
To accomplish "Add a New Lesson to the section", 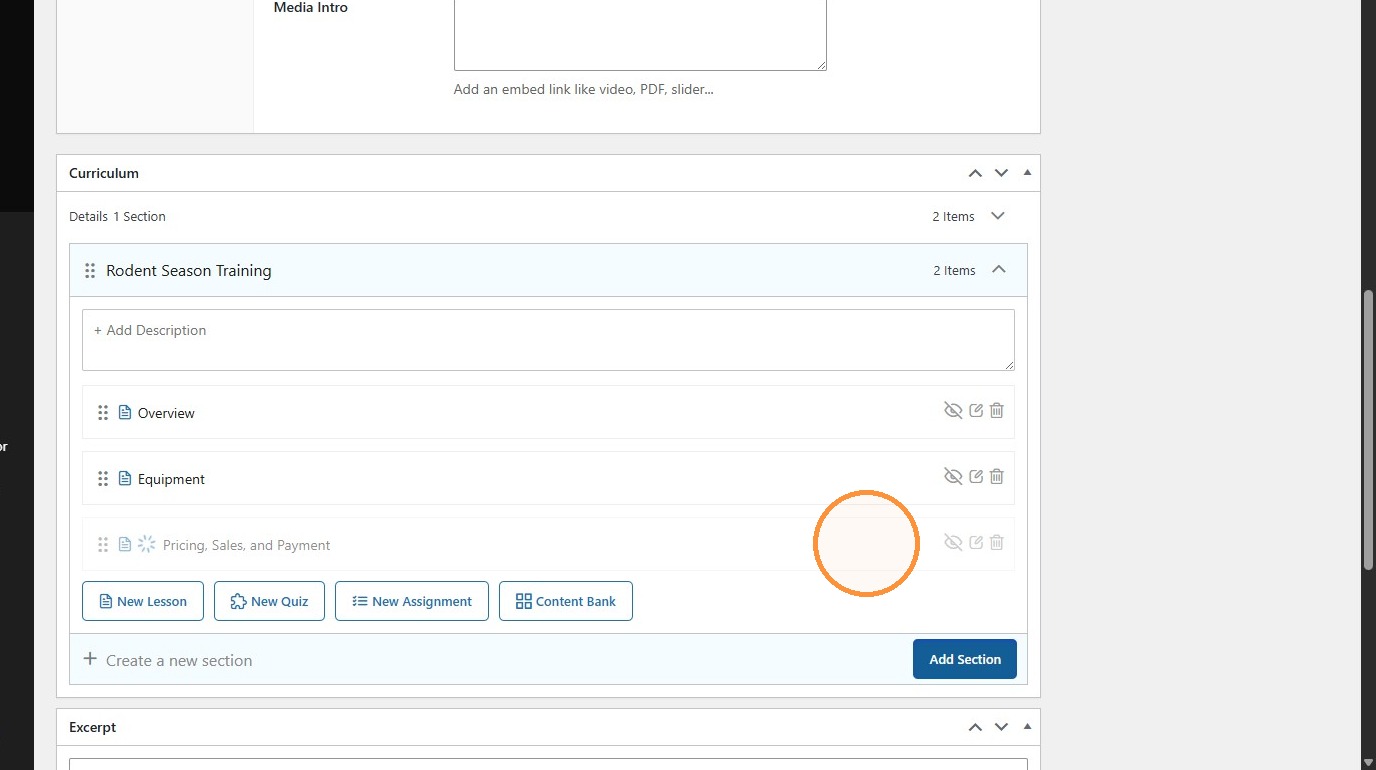I will 143,601.
